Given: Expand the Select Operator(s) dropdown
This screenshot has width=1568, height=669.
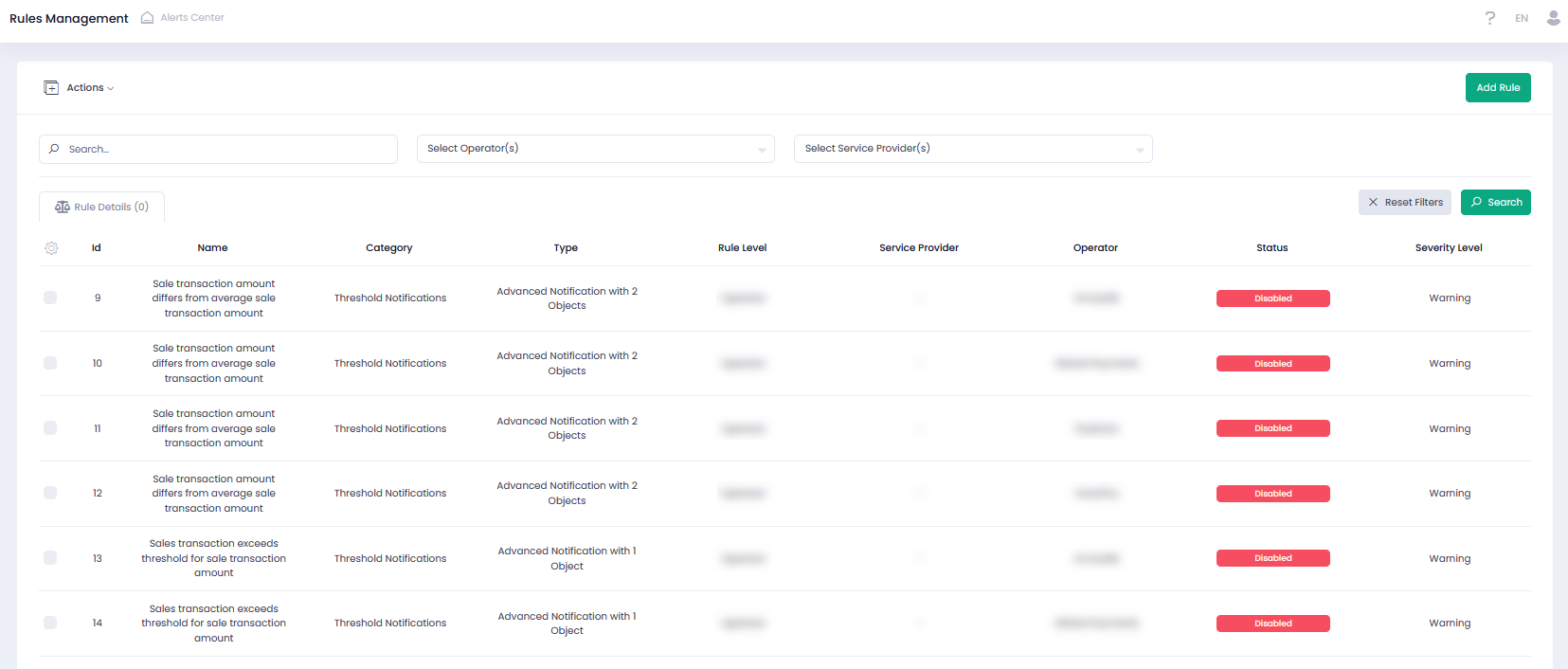Looking at the screenshot, I should (x=595, y=149).
